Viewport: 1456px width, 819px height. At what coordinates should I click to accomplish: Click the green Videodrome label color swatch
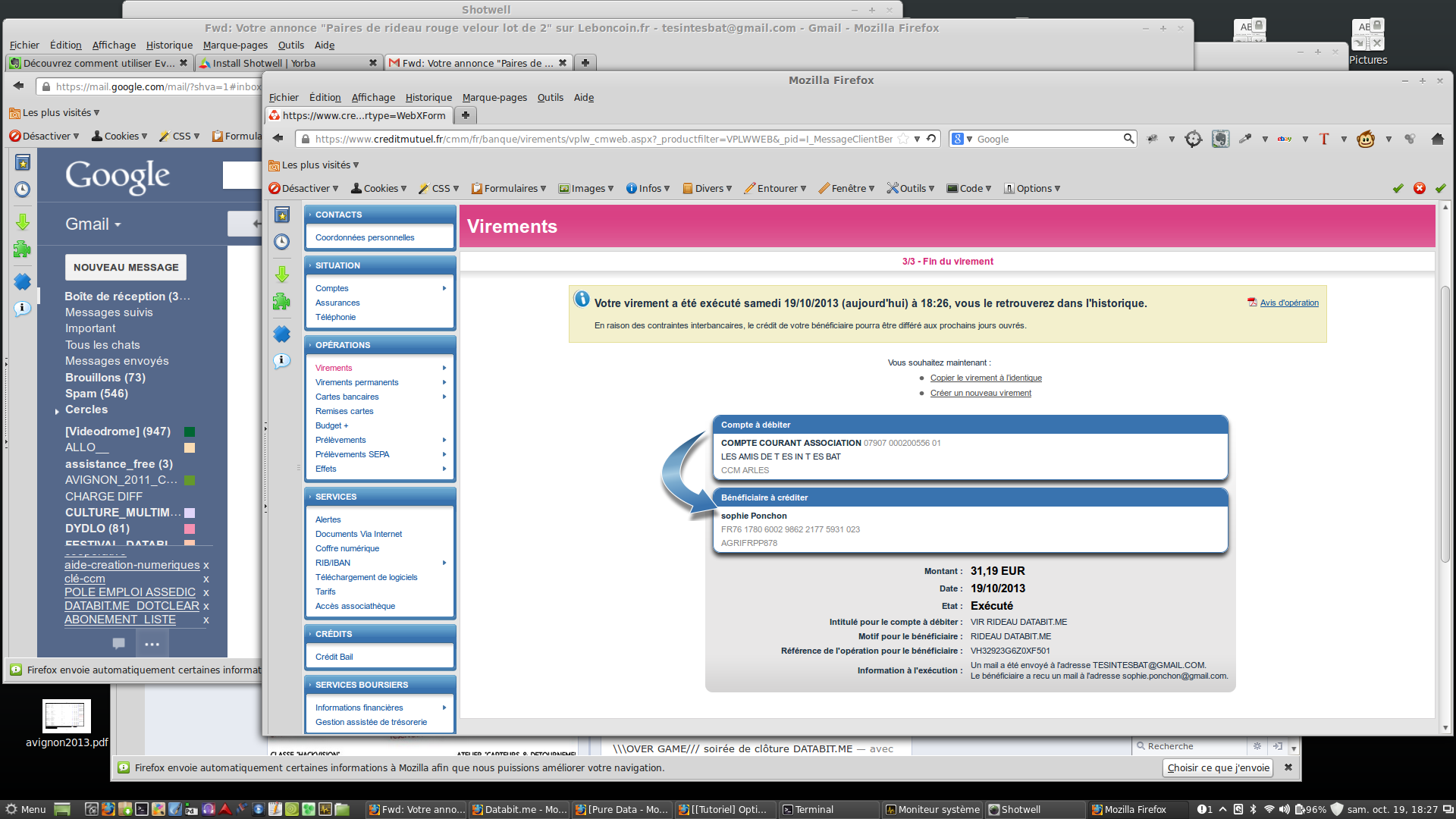pyautogui.click(x=190, y=431)
